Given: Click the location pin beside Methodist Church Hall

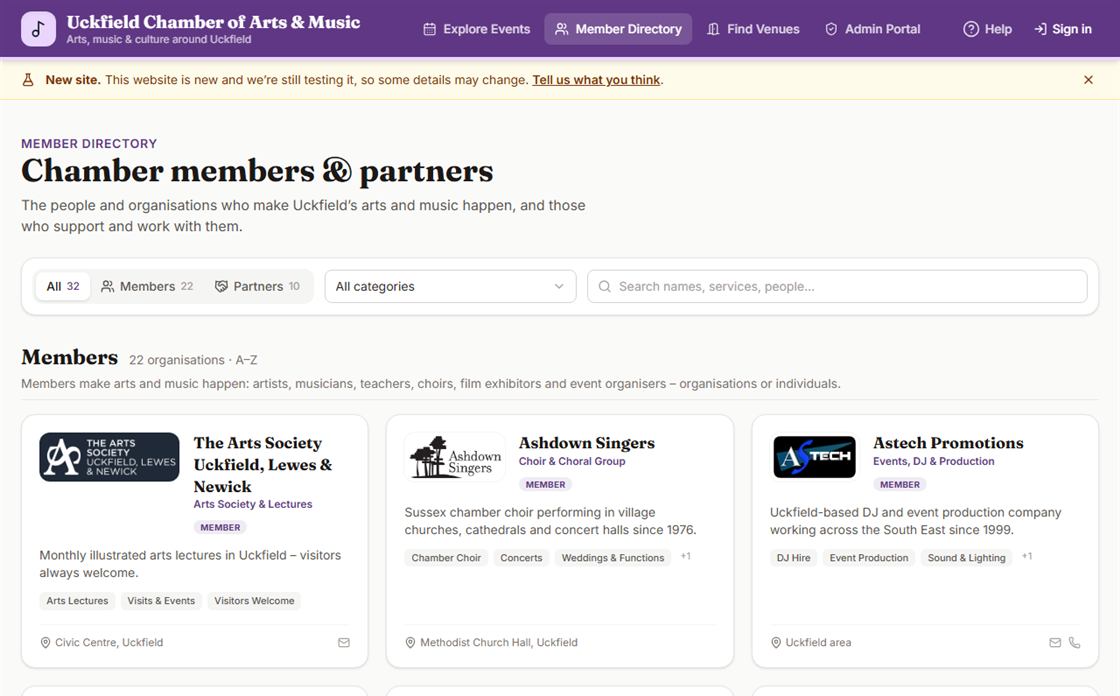Looking at the screenshot, I should (x=410, y=642).
